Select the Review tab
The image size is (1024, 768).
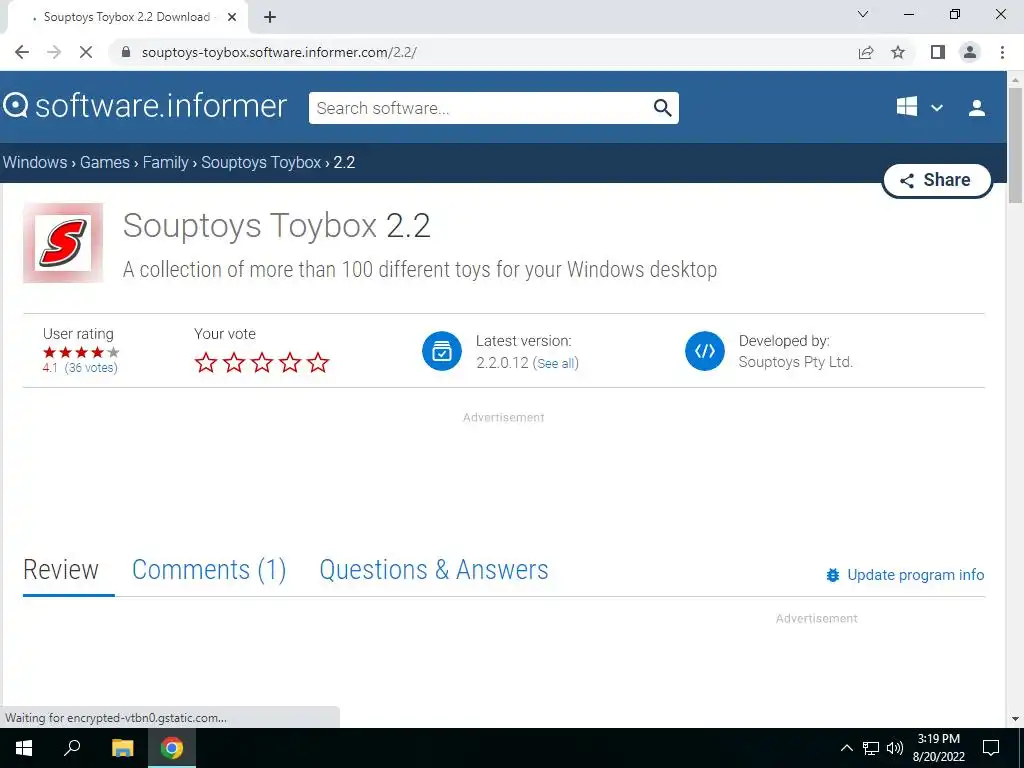61,569
